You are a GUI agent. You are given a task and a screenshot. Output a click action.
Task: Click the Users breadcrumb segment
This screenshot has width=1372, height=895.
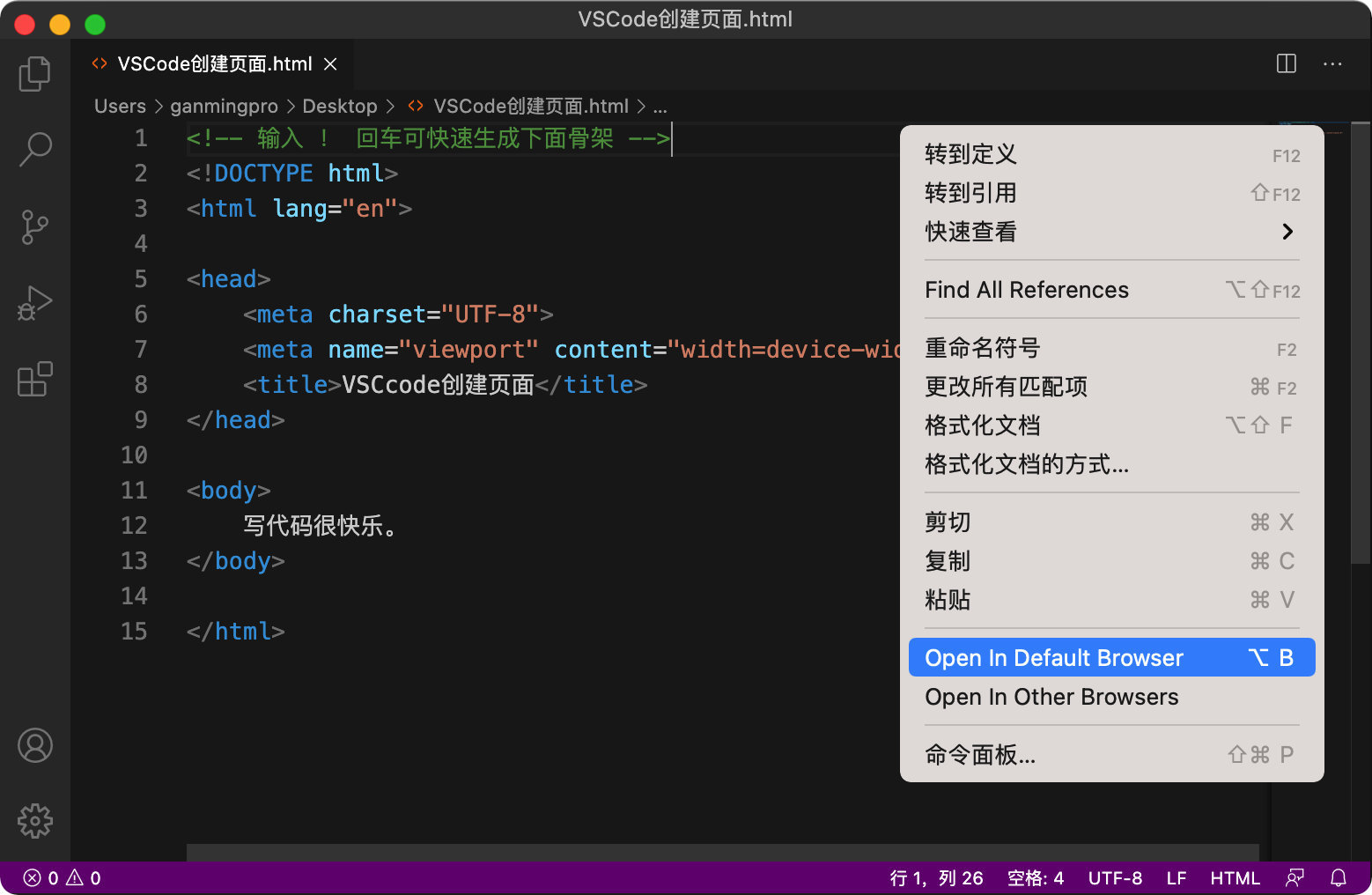tap(120, 107)
